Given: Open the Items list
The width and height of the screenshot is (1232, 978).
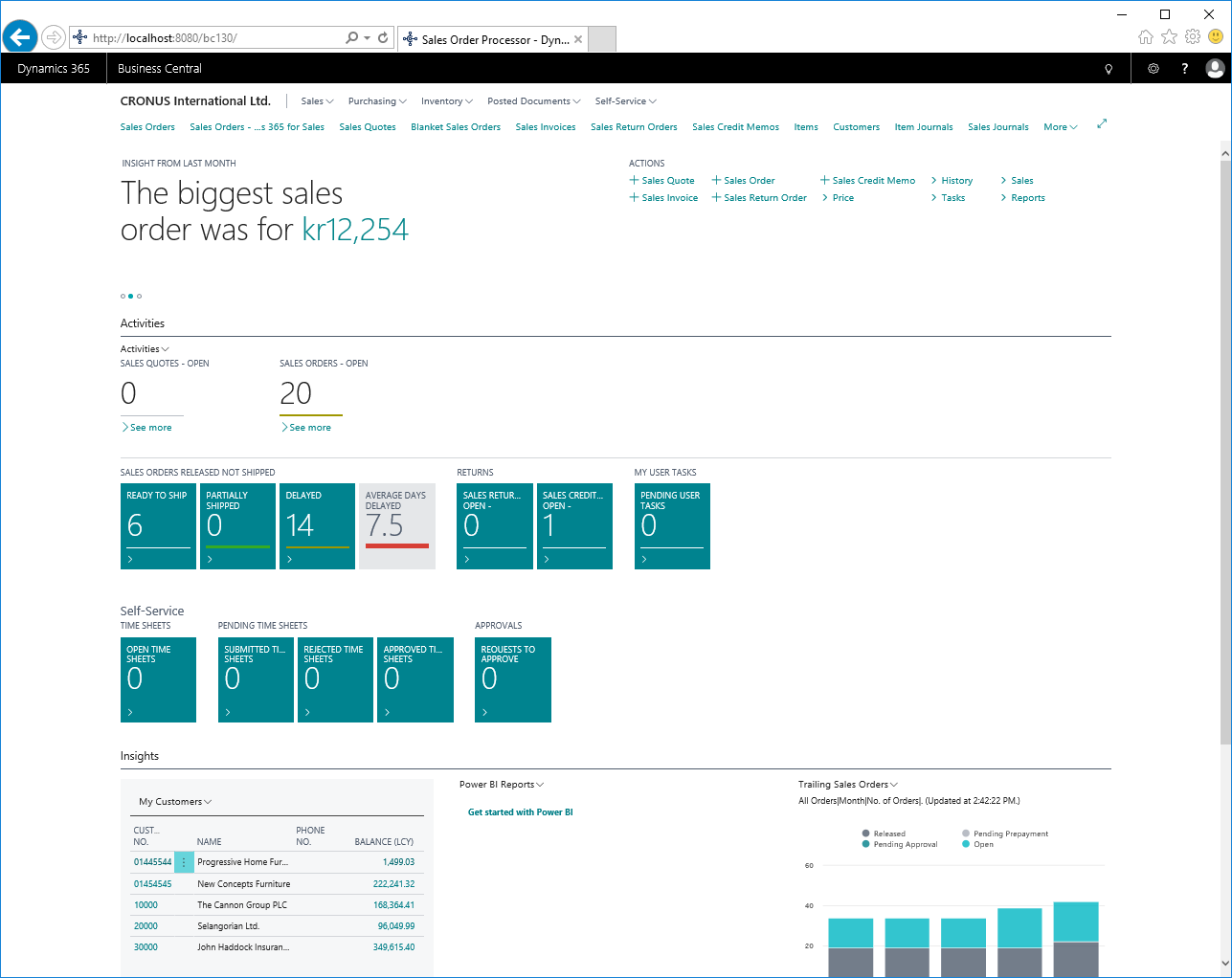Looking at the screenshot, I should (x=806, y=127).
